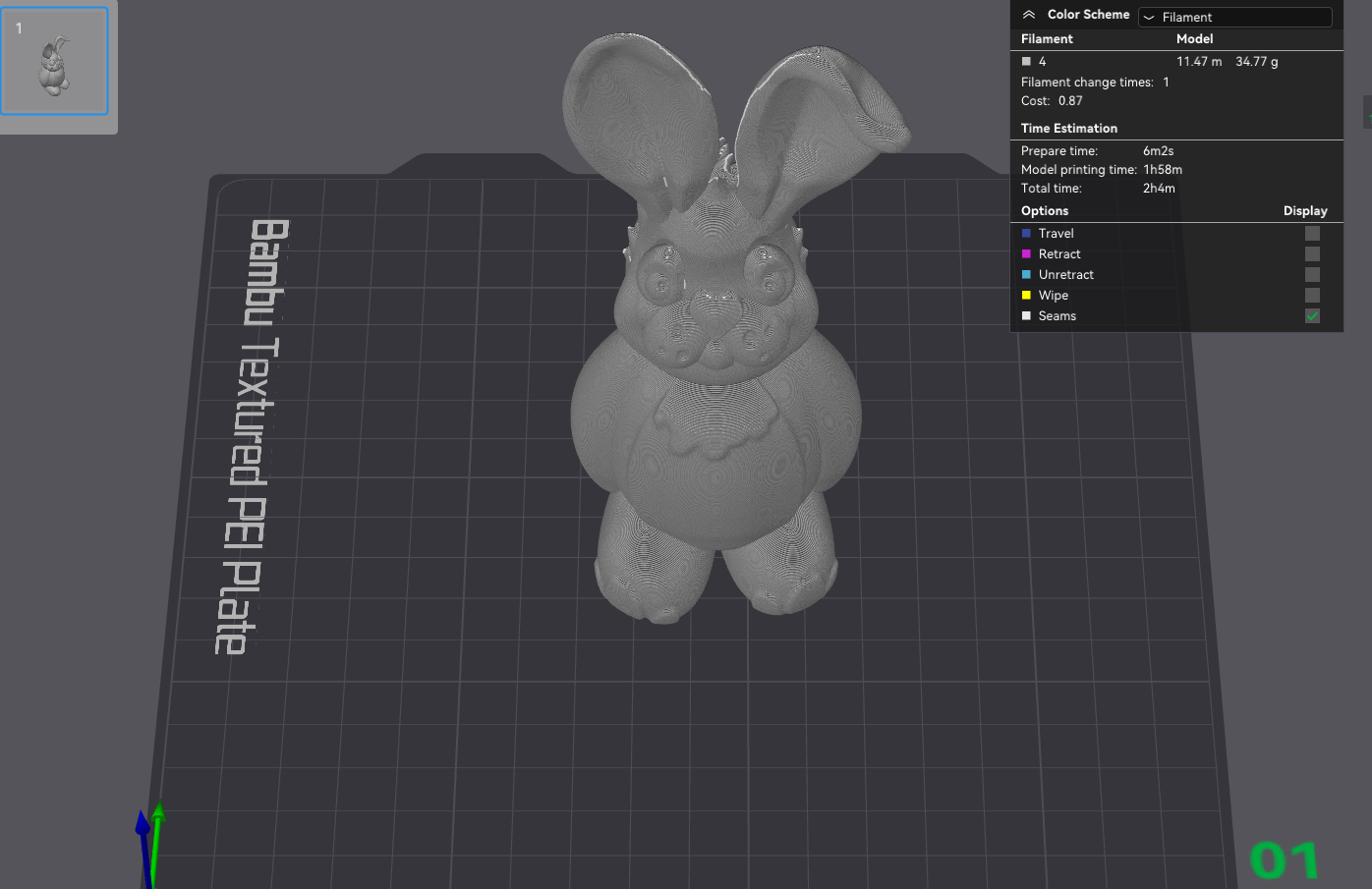Open the Color Scheme dropdown showing Filament
The height and width of the screenshot is (889, 1372).
tap(1235, 17)
